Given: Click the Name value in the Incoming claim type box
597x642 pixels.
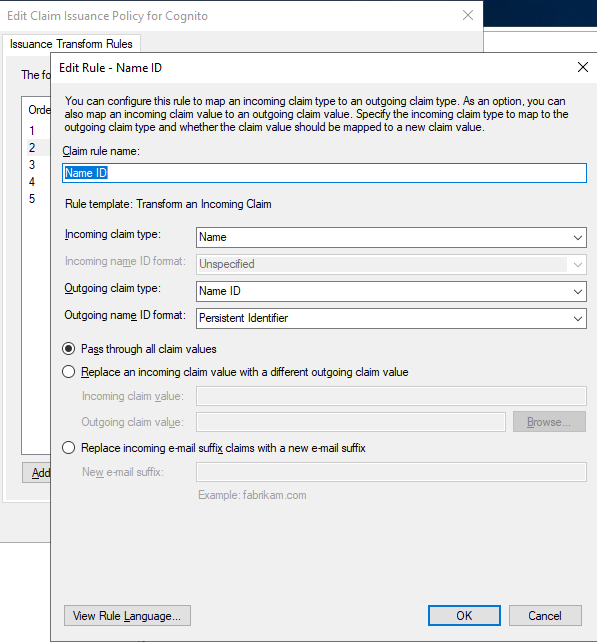Looking at the screenshot, I should 213,237.
